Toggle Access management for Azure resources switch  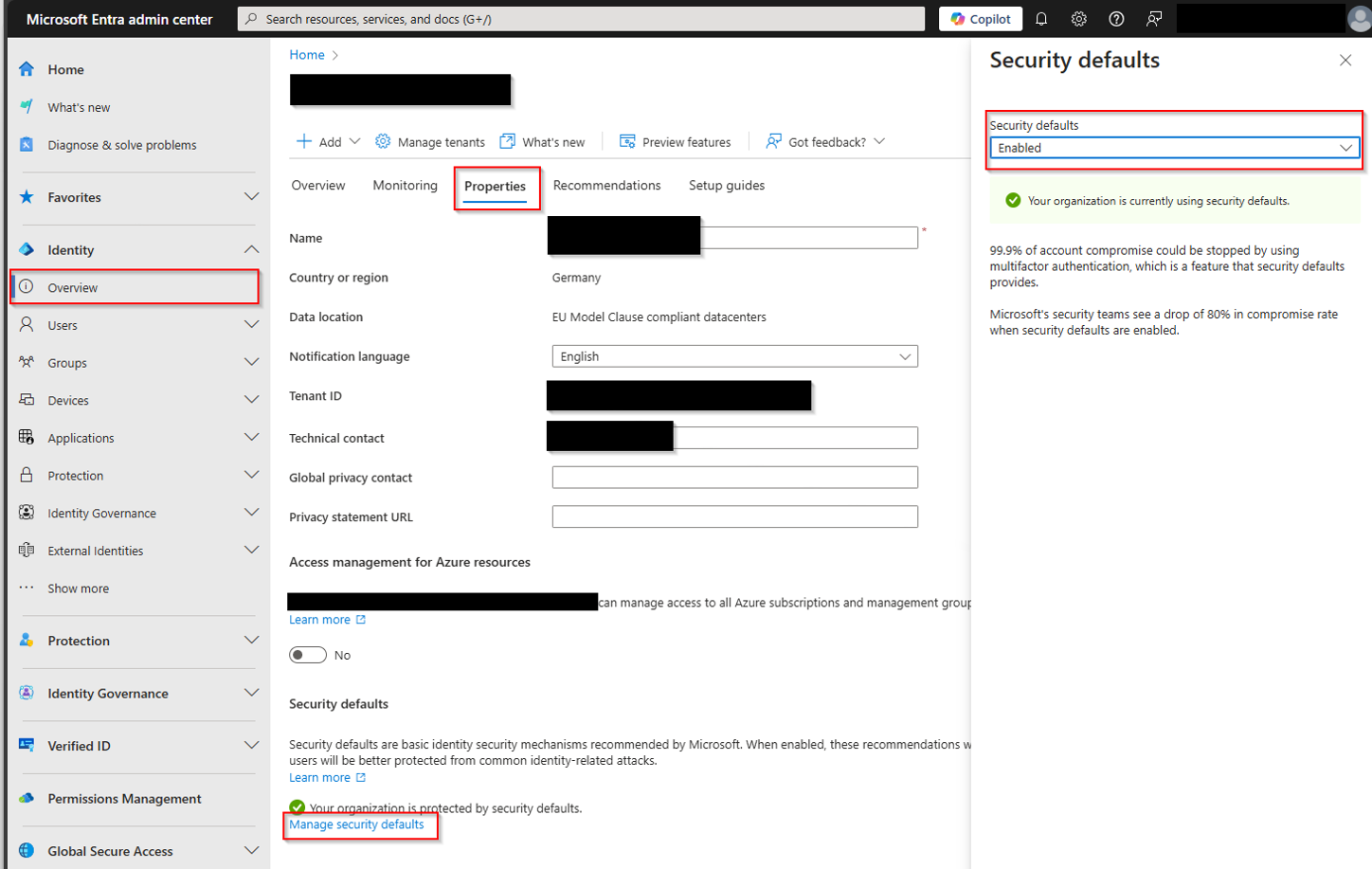point(308,655)
